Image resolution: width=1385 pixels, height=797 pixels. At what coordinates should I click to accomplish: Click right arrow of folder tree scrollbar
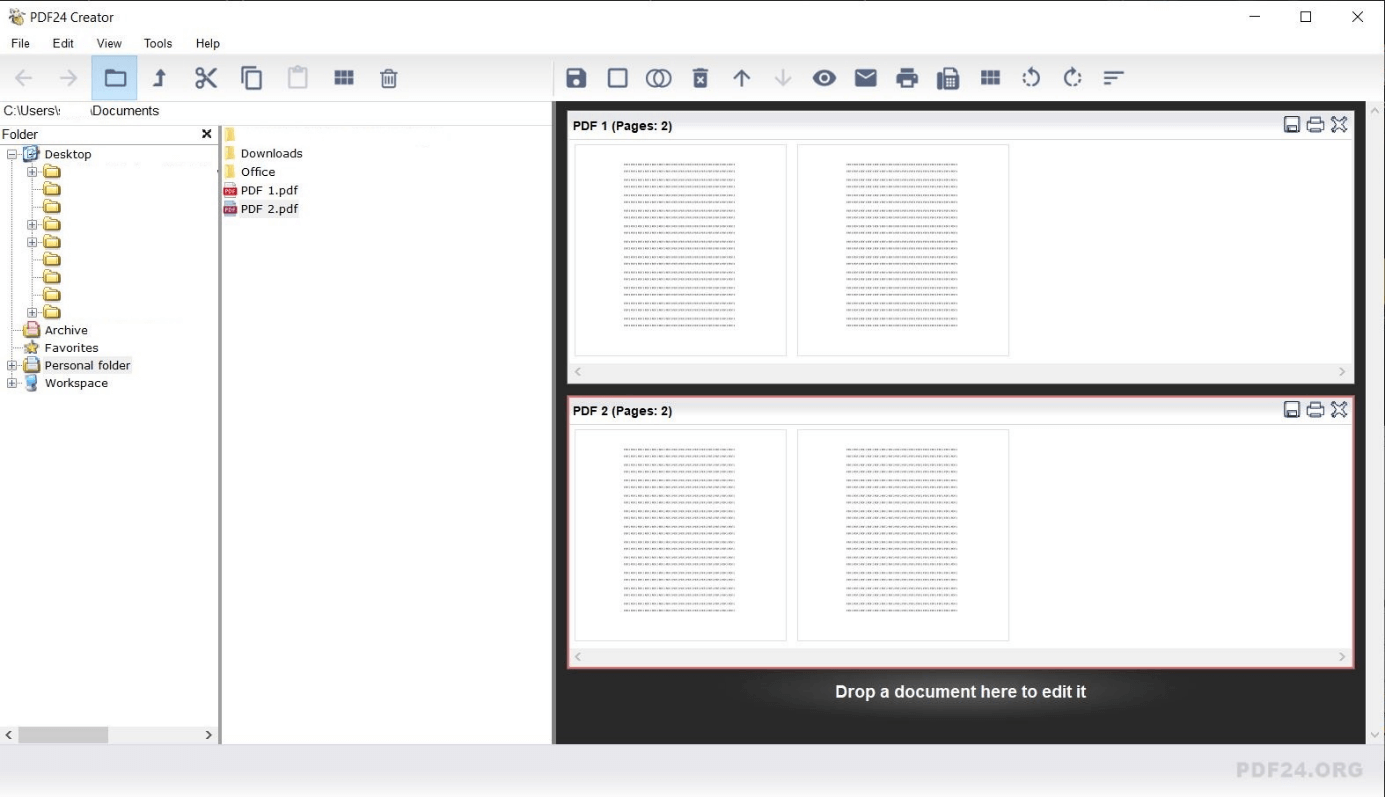point(208,735)
